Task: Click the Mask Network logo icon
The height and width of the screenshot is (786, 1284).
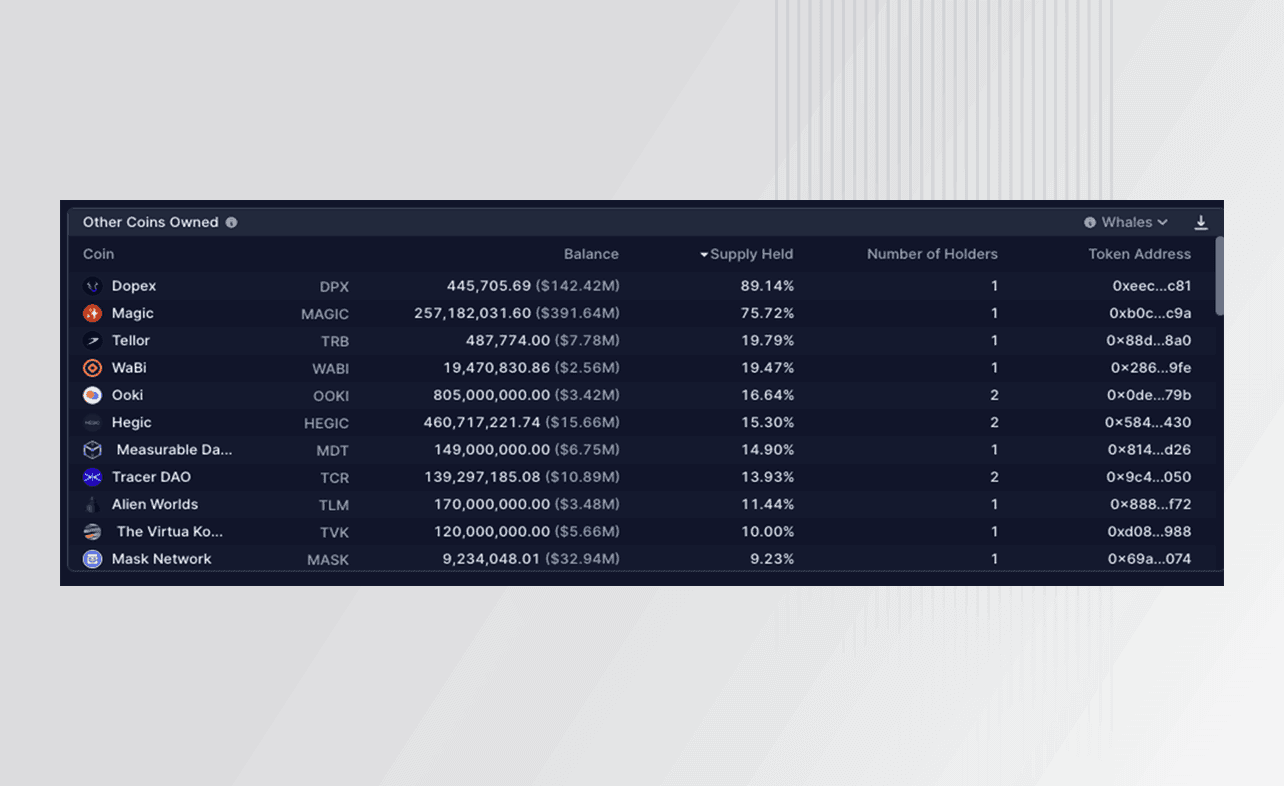Action: [x=92, y=559]
